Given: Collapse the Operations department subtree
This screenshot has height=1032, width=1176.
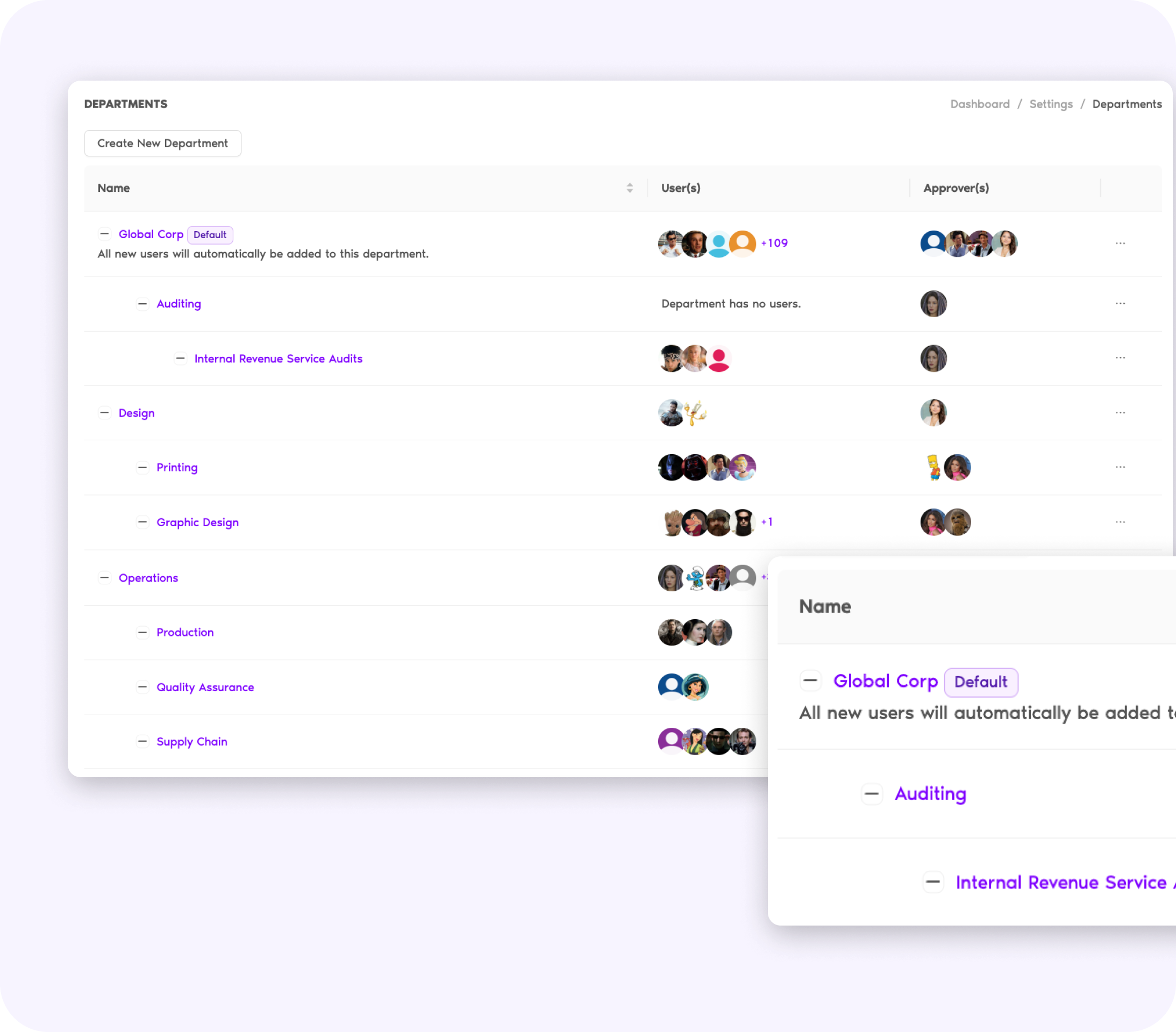Looking at the screenshot, I should click(x=104, y=578).
